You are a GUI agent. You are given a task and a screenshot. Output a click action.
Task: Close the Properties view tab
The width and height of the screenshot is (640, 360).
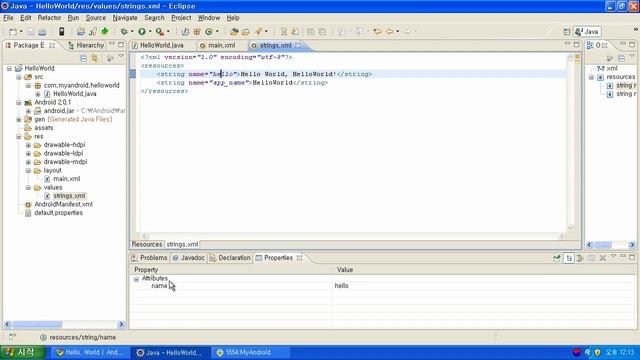click(x=300, y=258)
